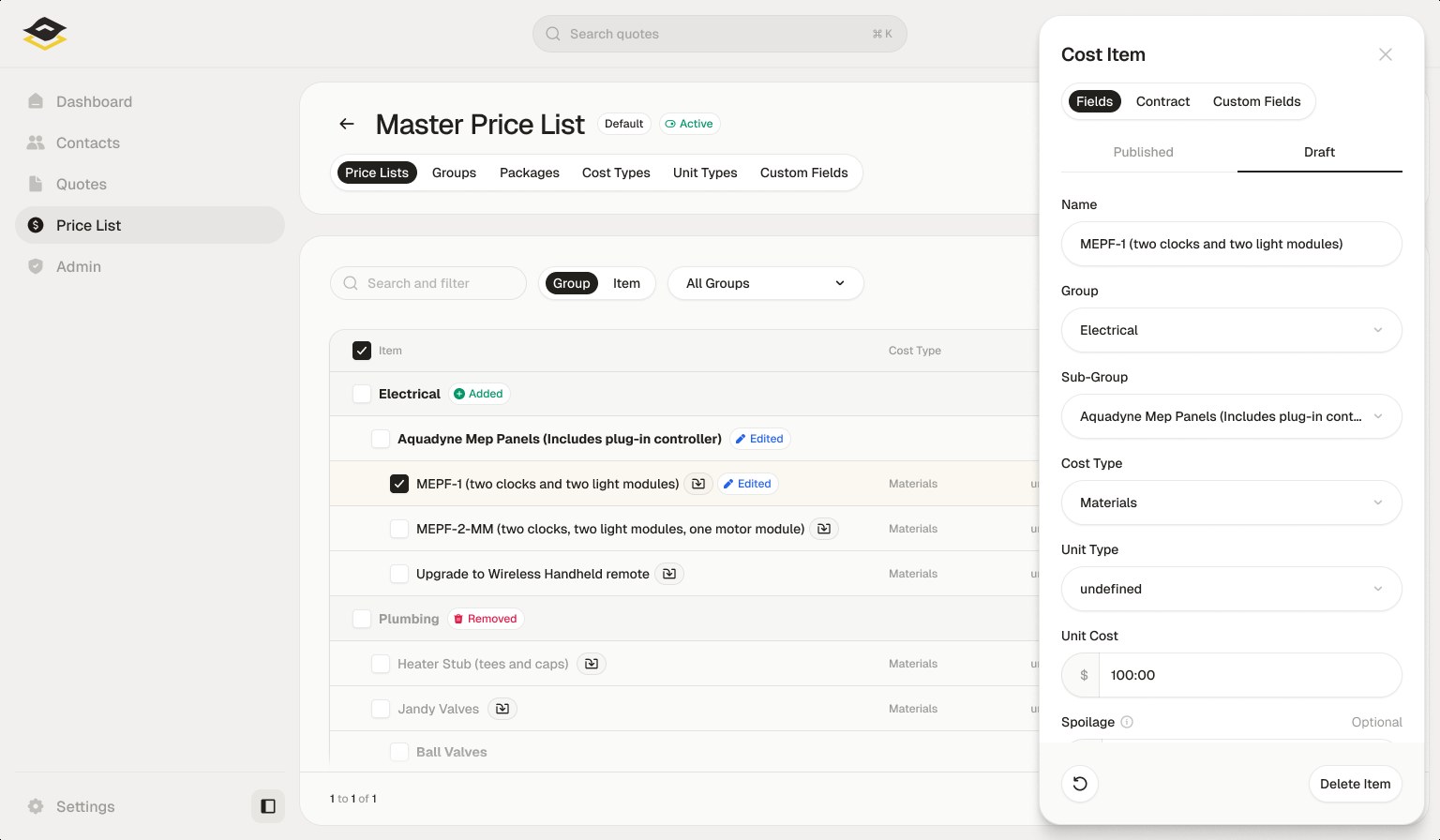Click the Ball Valves row text

pos(452,752)
